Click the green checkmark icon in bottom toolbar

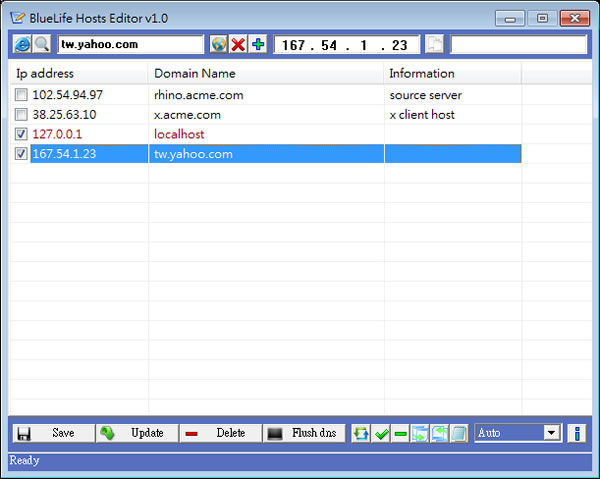click(381, 433)
